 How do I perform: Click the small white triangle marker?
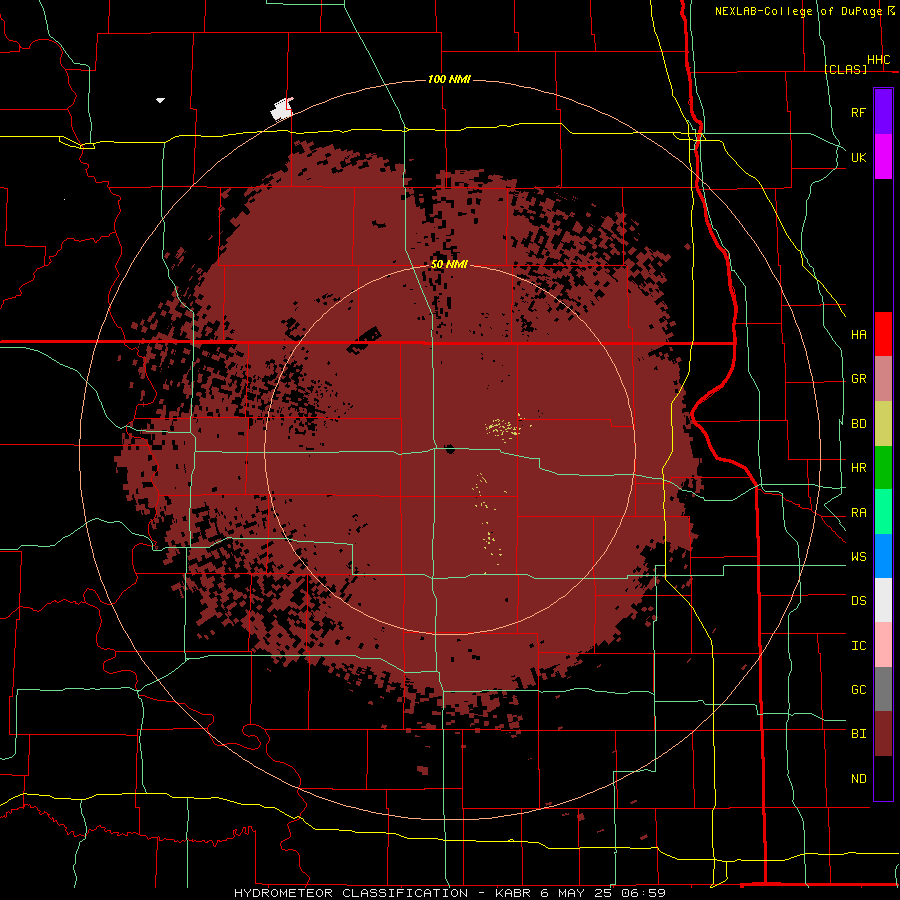point(160,100)
